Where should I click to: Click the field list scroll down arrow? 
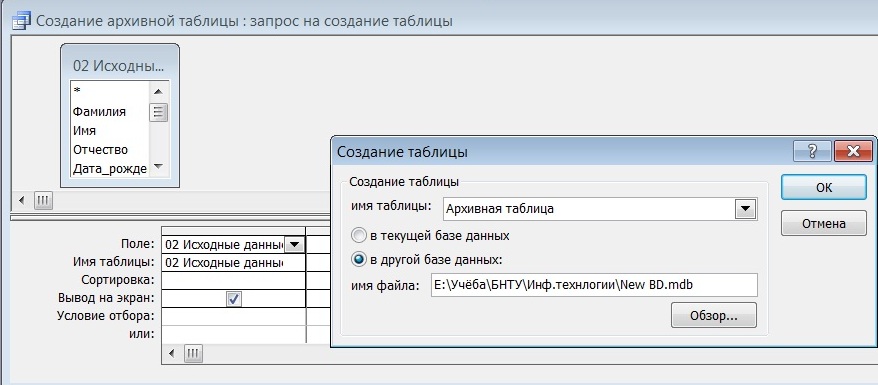(158, 167)
